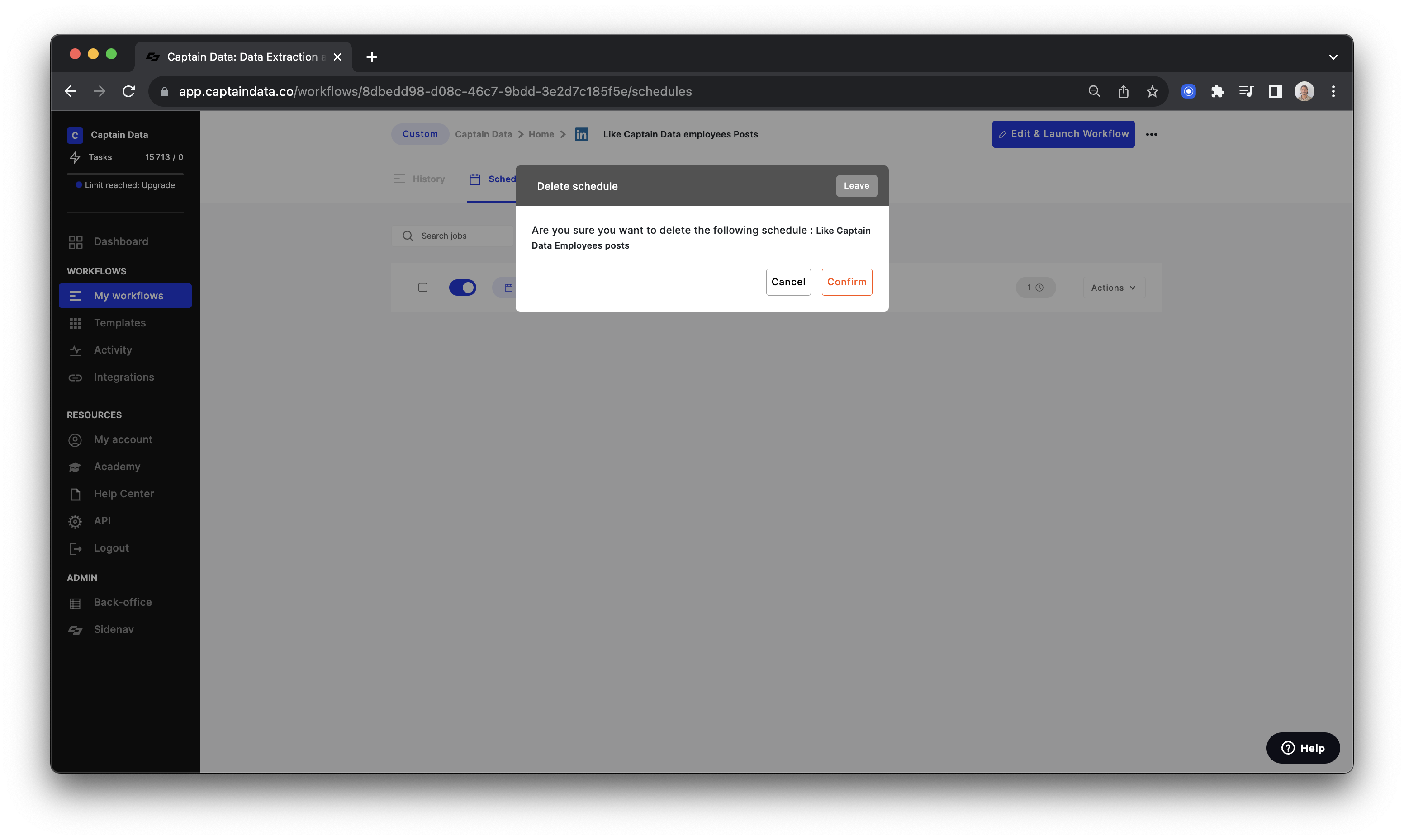Close the Captain Data browser tab
Viewport: 1404px width, 840px height.
[x=337, y=57]
